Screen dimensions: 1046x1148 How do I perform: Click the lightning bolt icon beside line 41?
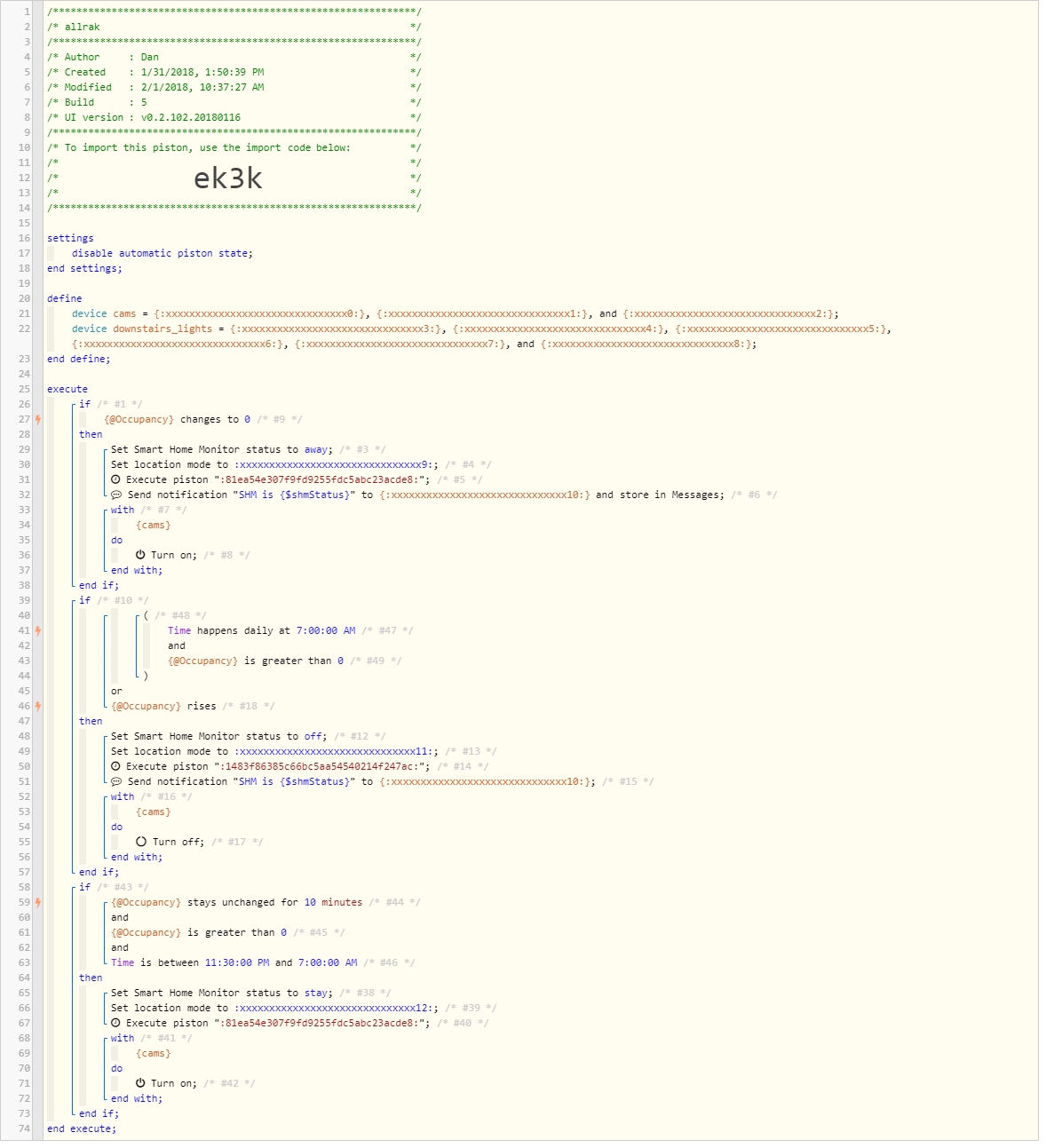(38, 630)
